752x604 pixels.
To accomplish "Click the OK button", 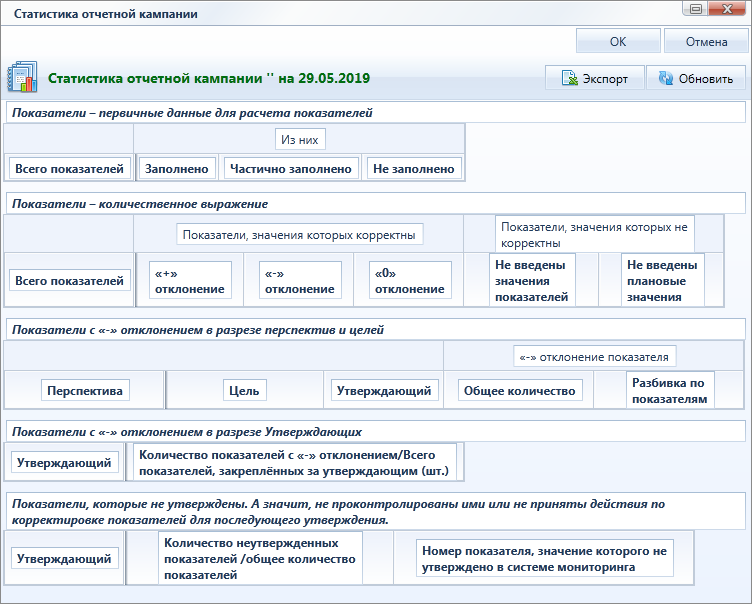I will coord(618,42).
